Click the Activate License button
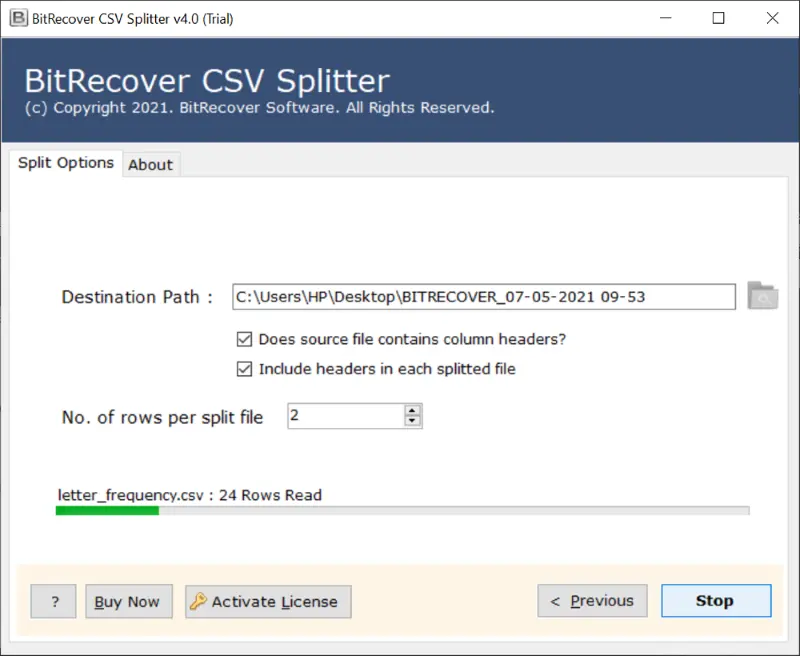800x656 pixels. pos(268,601)
